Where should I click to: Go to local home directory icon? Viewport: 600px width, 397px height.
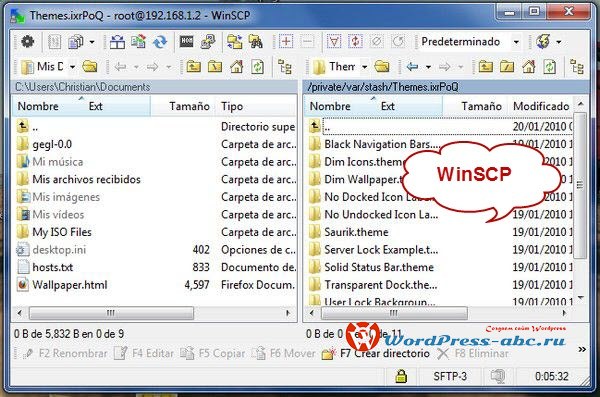coord(236,67)
